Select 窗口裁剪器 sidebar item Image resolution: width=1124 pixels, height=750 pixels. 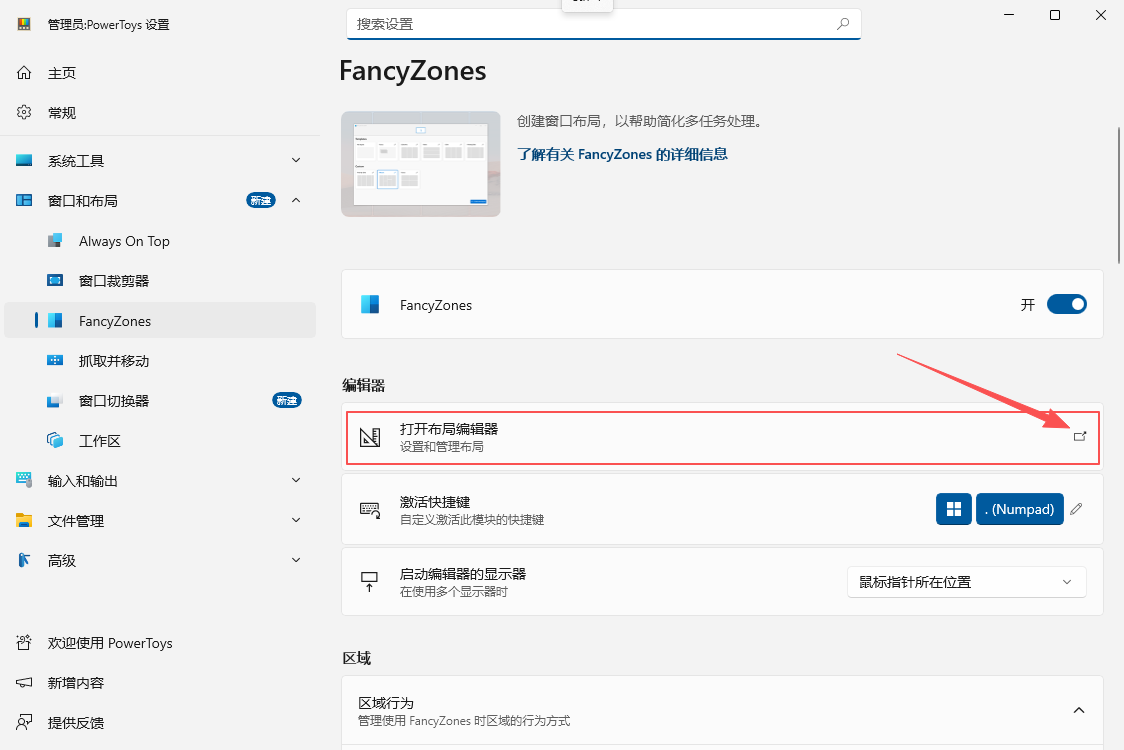(x=160, y=281)
